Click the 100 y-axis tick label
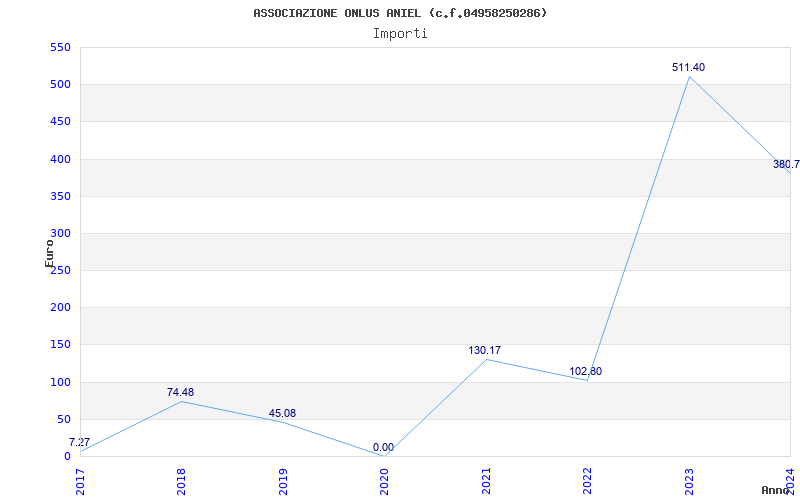The image size is (800, 500). tap(60, 382)
